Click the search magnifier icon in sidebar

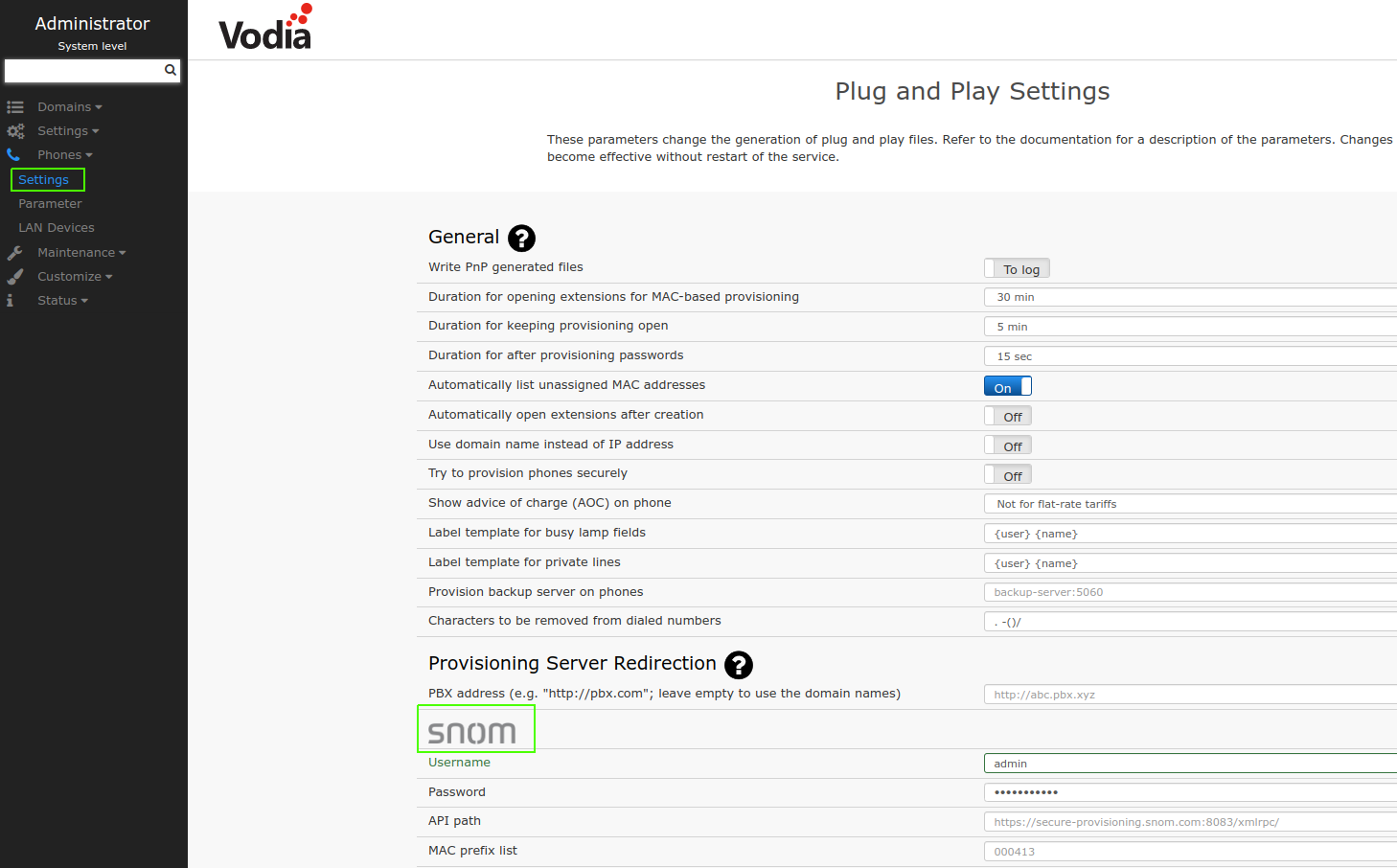(x=171, y=70)
